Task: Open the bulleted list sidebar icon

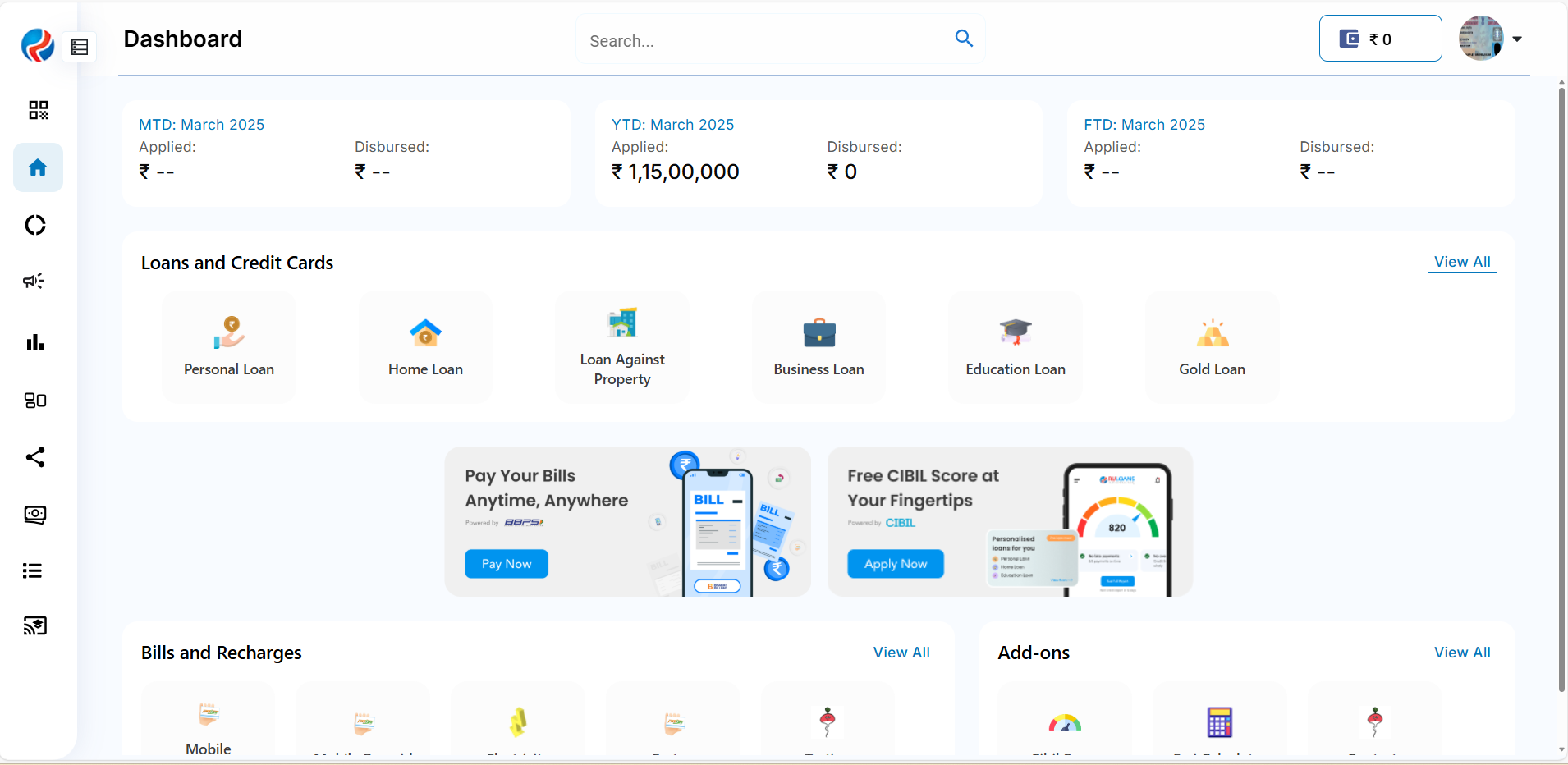Action: (33, 570)
